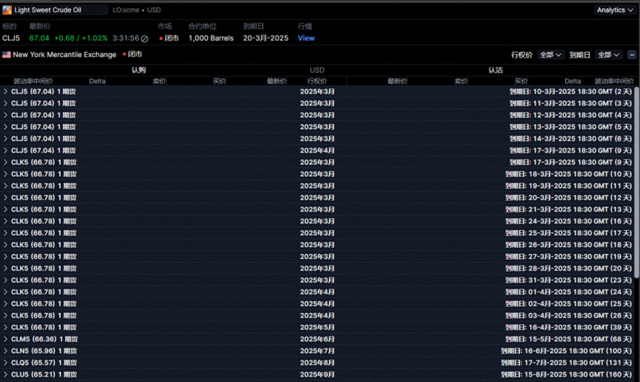Click the 到期日: 16-6月-2025 (100 天) text

(567, 351)
